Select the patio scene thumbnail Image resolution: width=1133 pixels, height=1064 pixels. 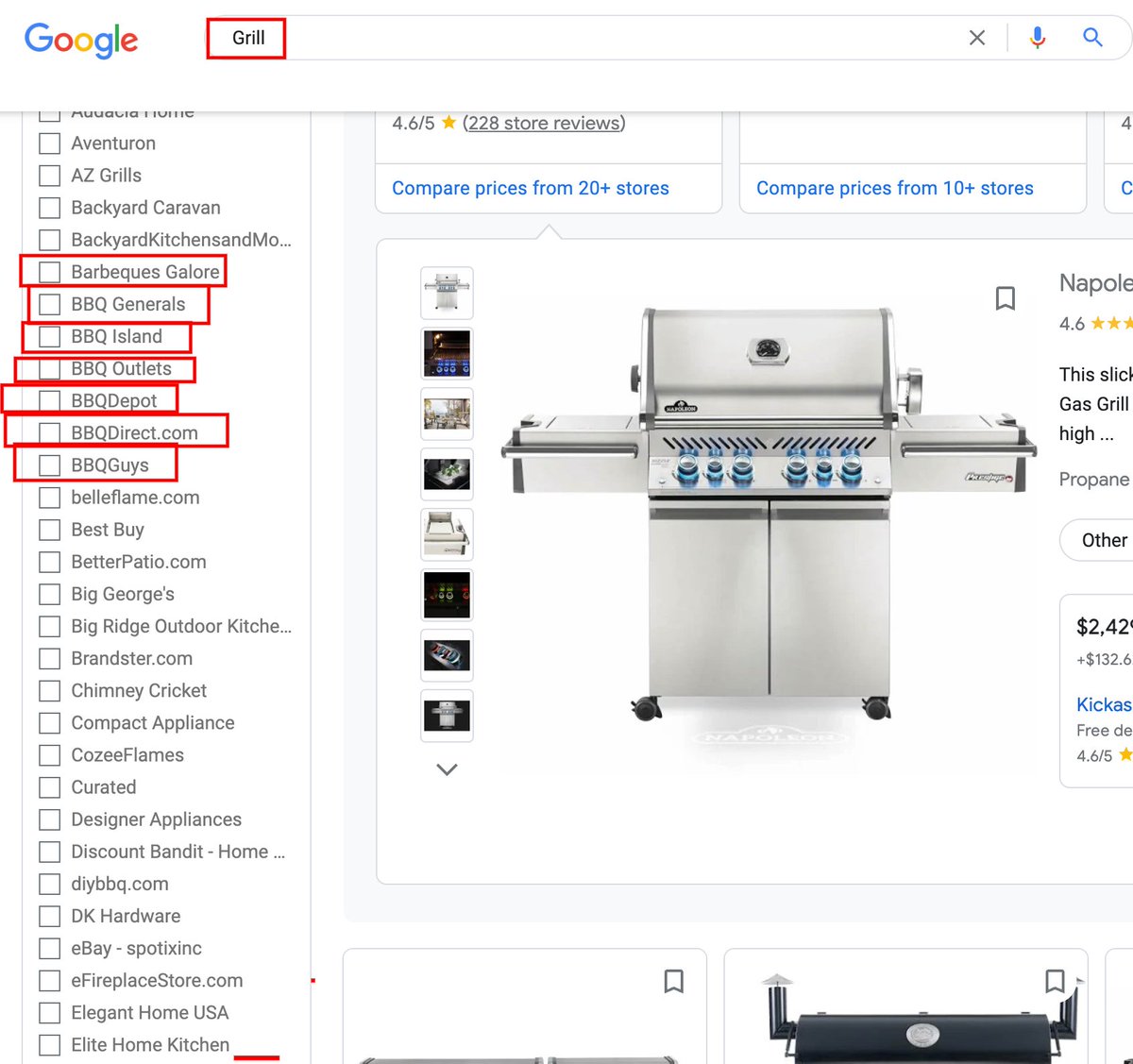click(x=447, y=414)
